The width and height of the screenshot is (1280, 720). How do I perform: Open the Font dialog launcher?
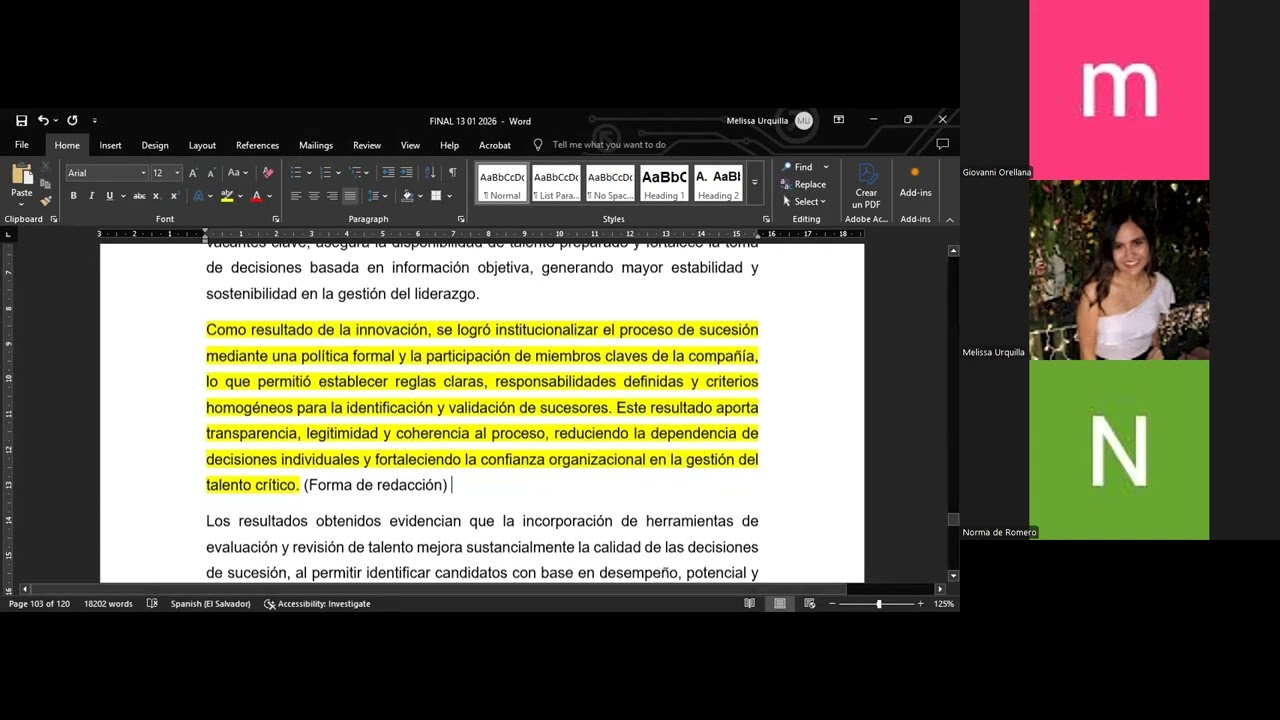point(276,219)
